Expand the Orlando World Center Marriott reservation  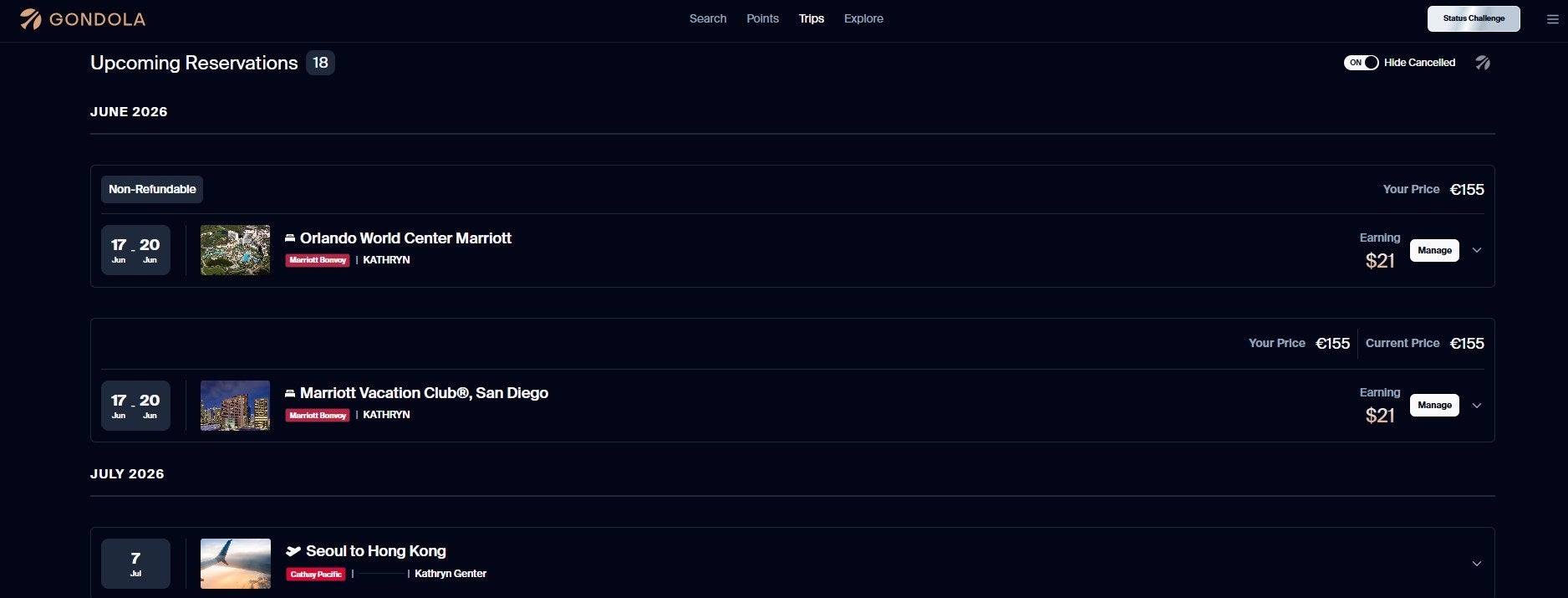tap(1477, 250)
